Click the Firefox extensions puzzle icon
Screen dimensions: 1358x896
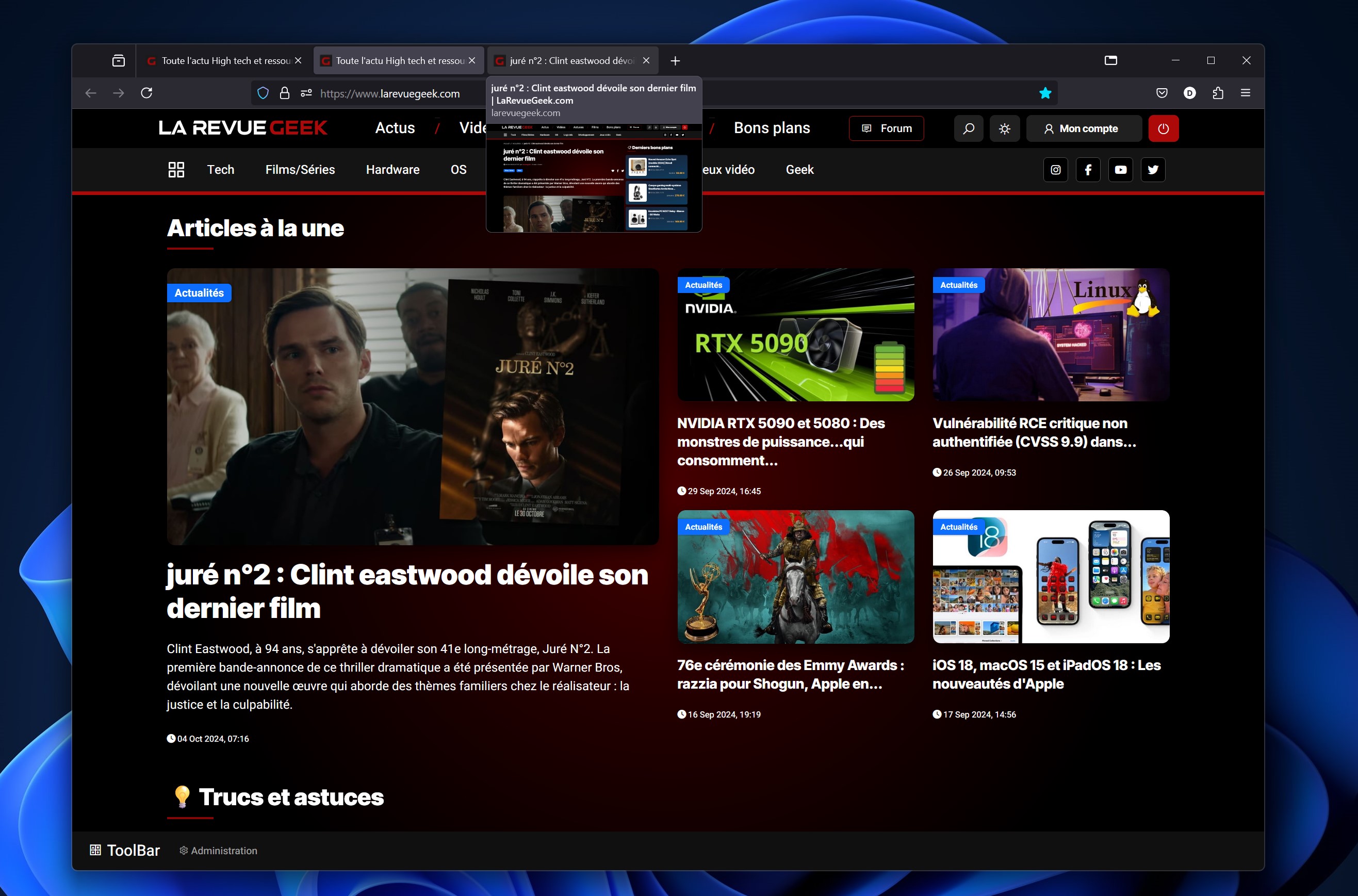1218,93
